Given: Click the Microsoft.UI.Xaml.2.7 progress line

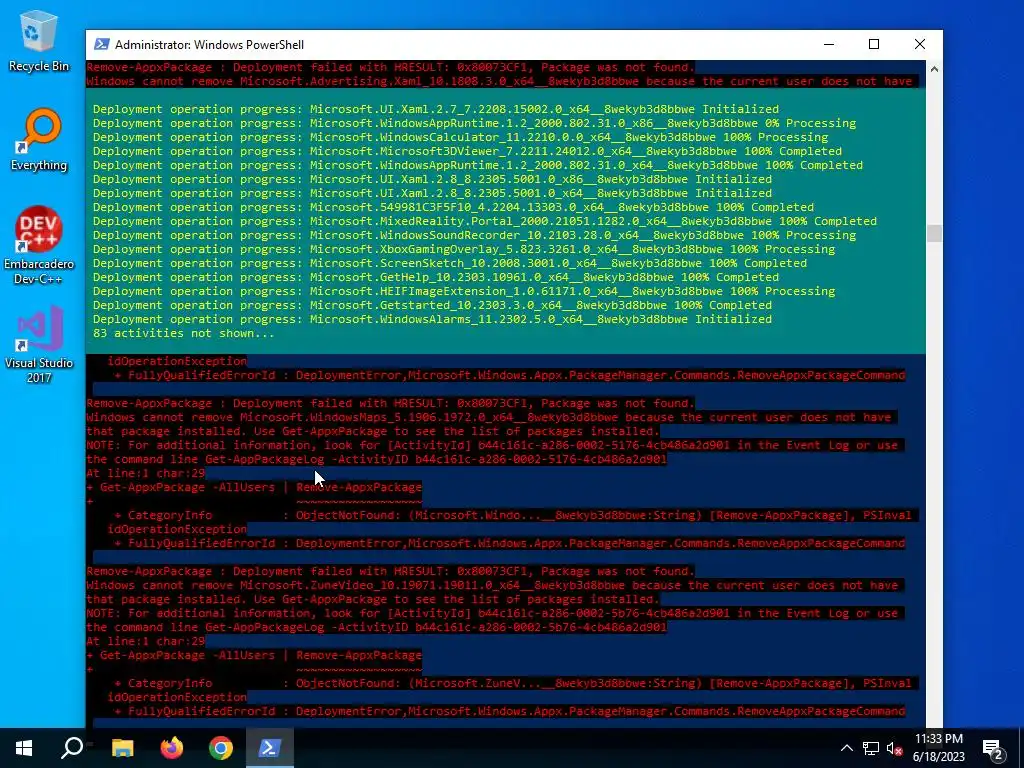Looking at the screenshot, I should 436,109.
